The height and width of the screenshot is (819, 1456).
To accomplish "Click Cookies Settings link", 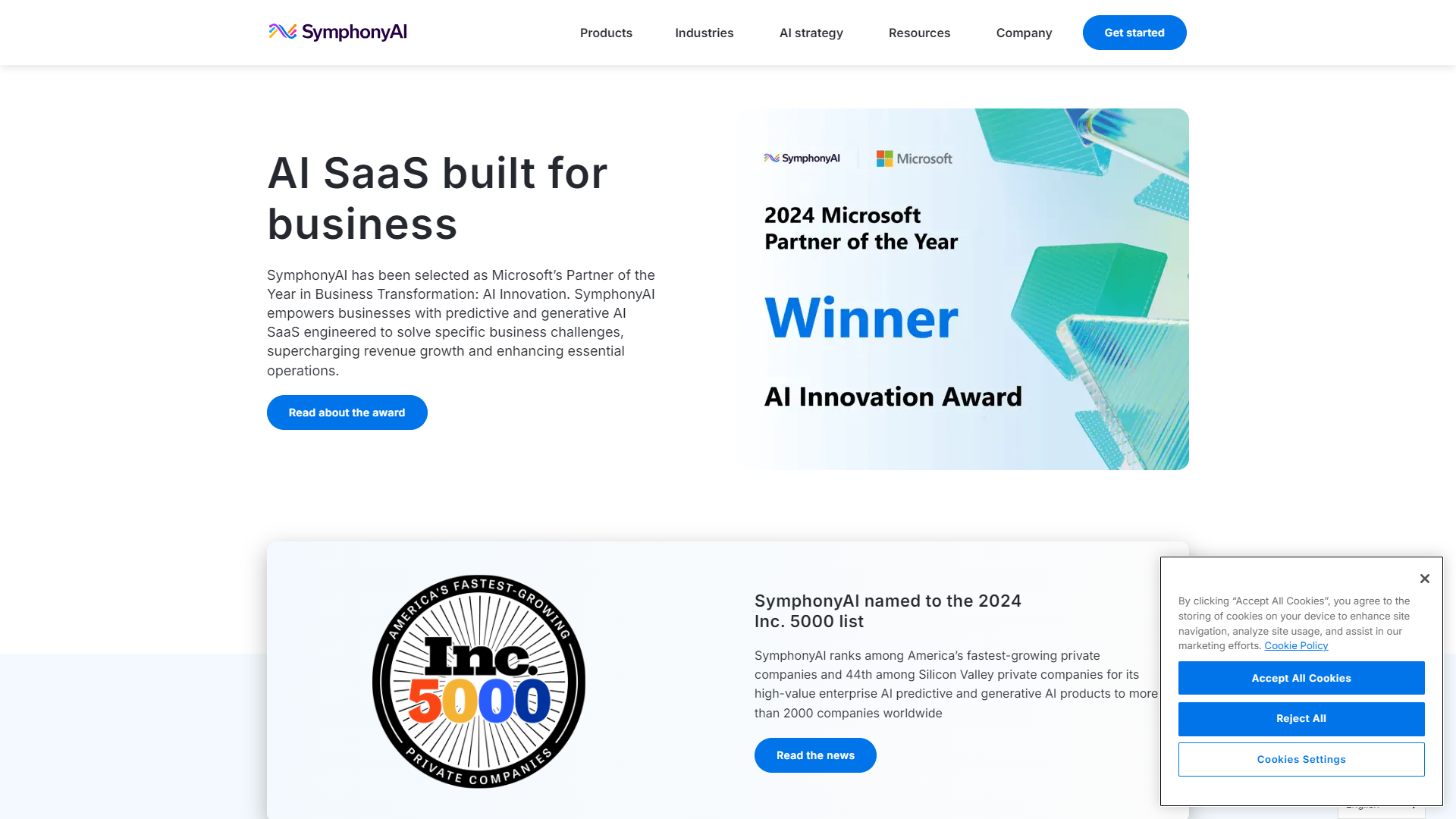I will [x=1301, y=759].
